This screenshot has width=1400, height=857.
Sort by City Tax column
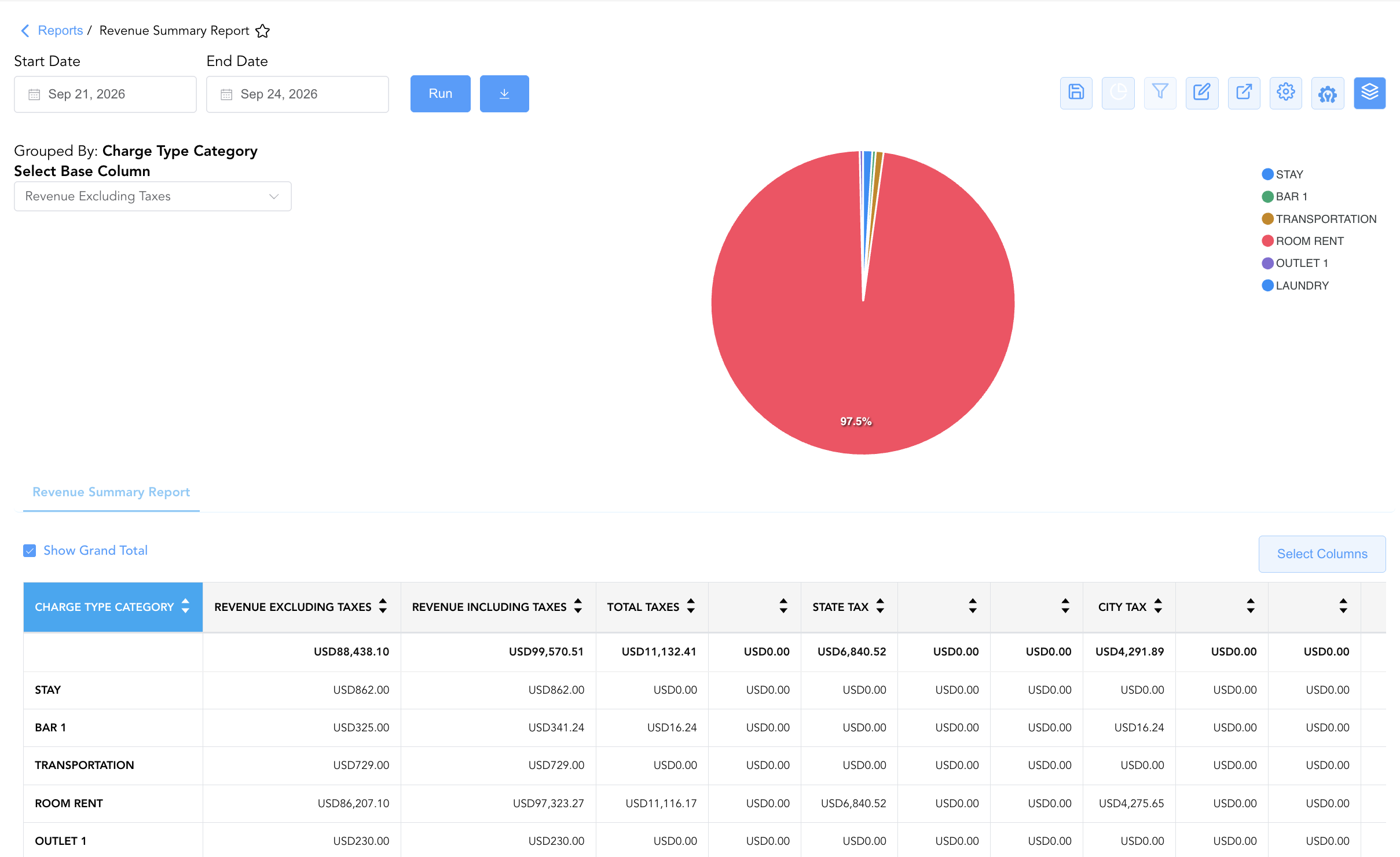1158,606
